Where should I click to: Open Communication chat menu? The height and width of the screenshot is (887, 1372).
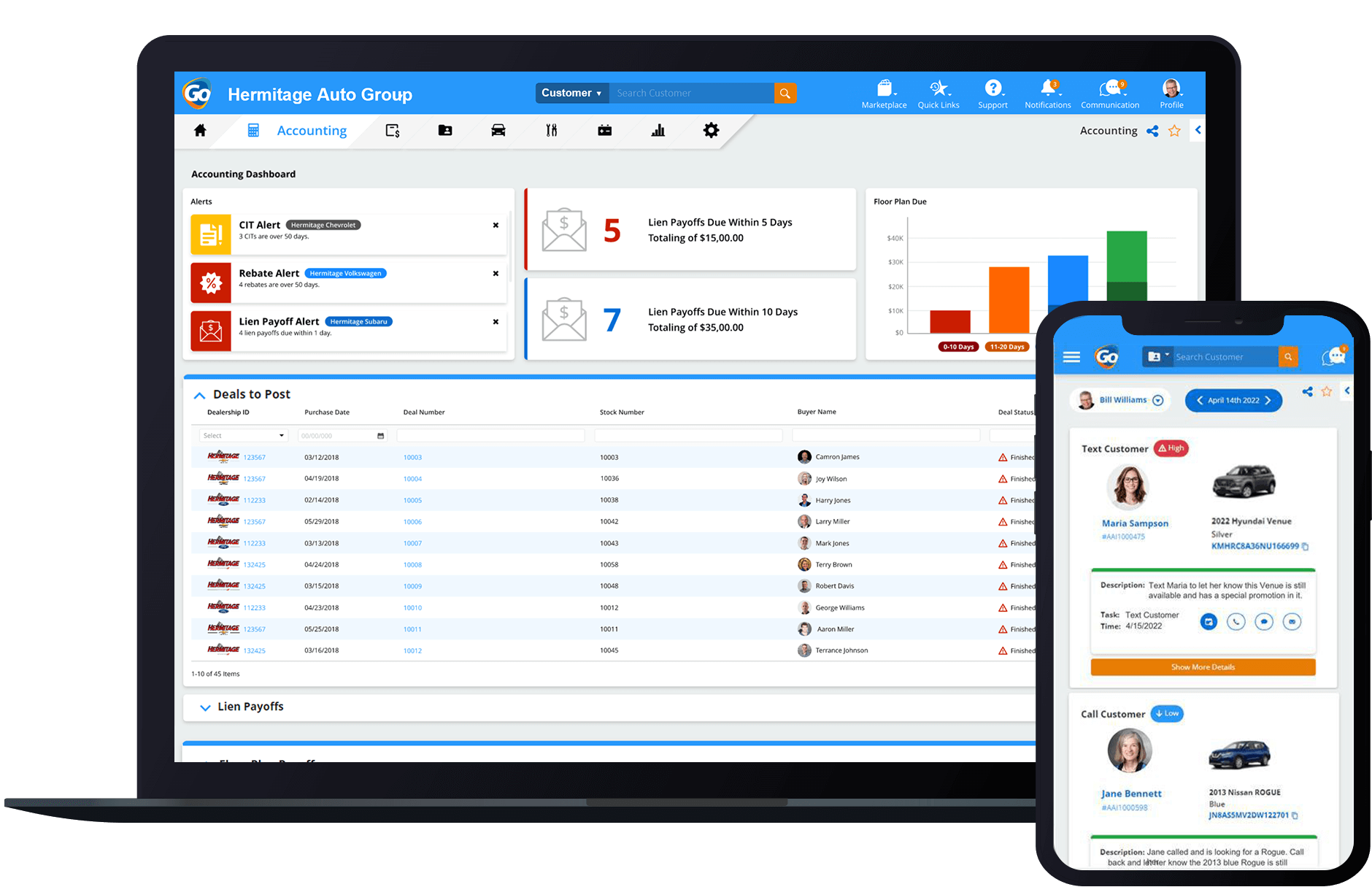pos(1110,94)
